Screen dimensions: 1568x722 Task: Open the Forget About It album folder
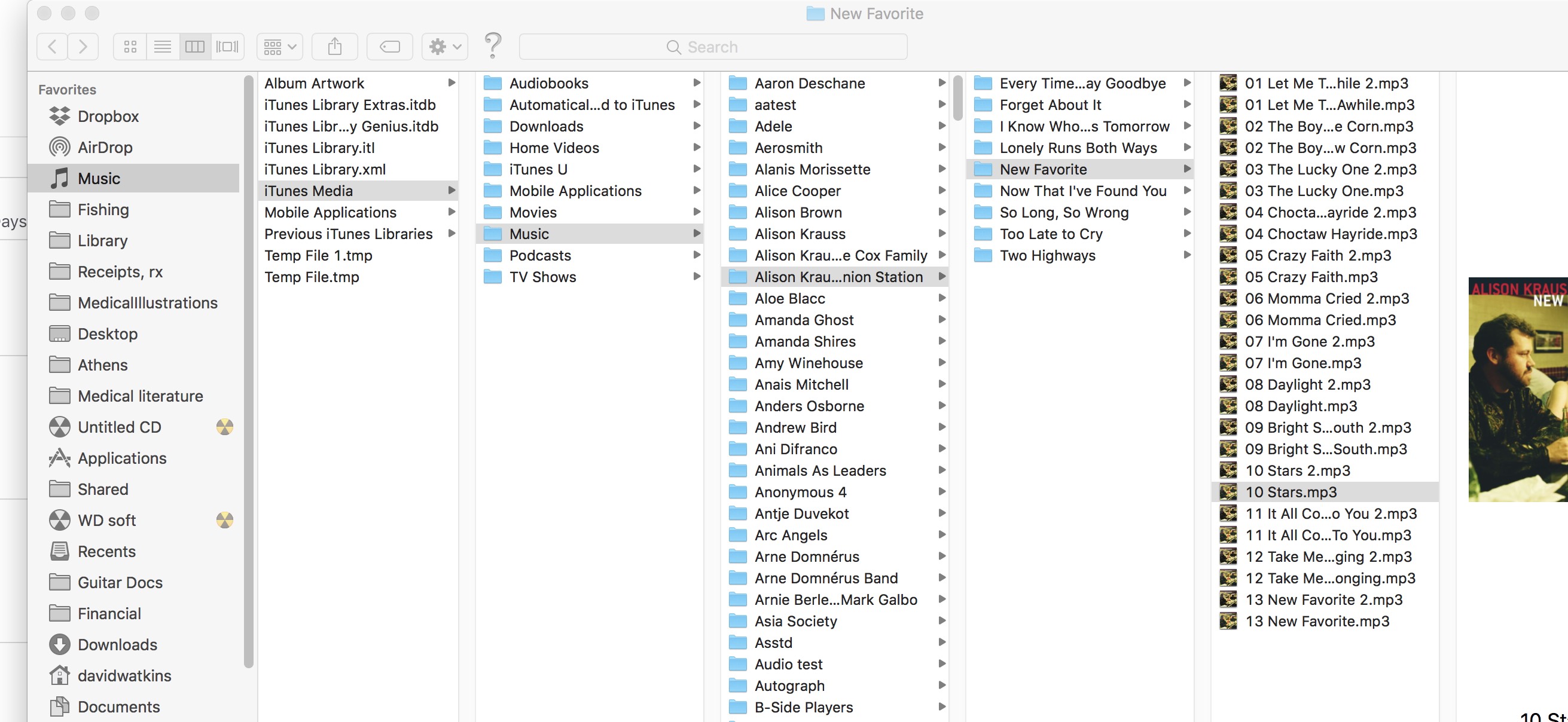(1081, 105)
